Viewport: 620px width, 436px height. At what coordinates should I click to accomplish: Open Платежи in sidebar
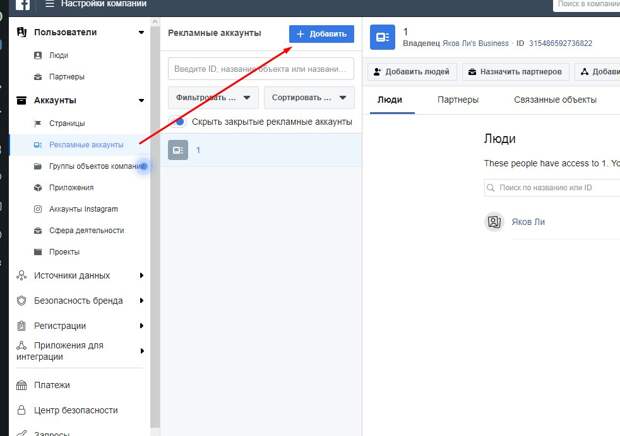coord(52,385)
